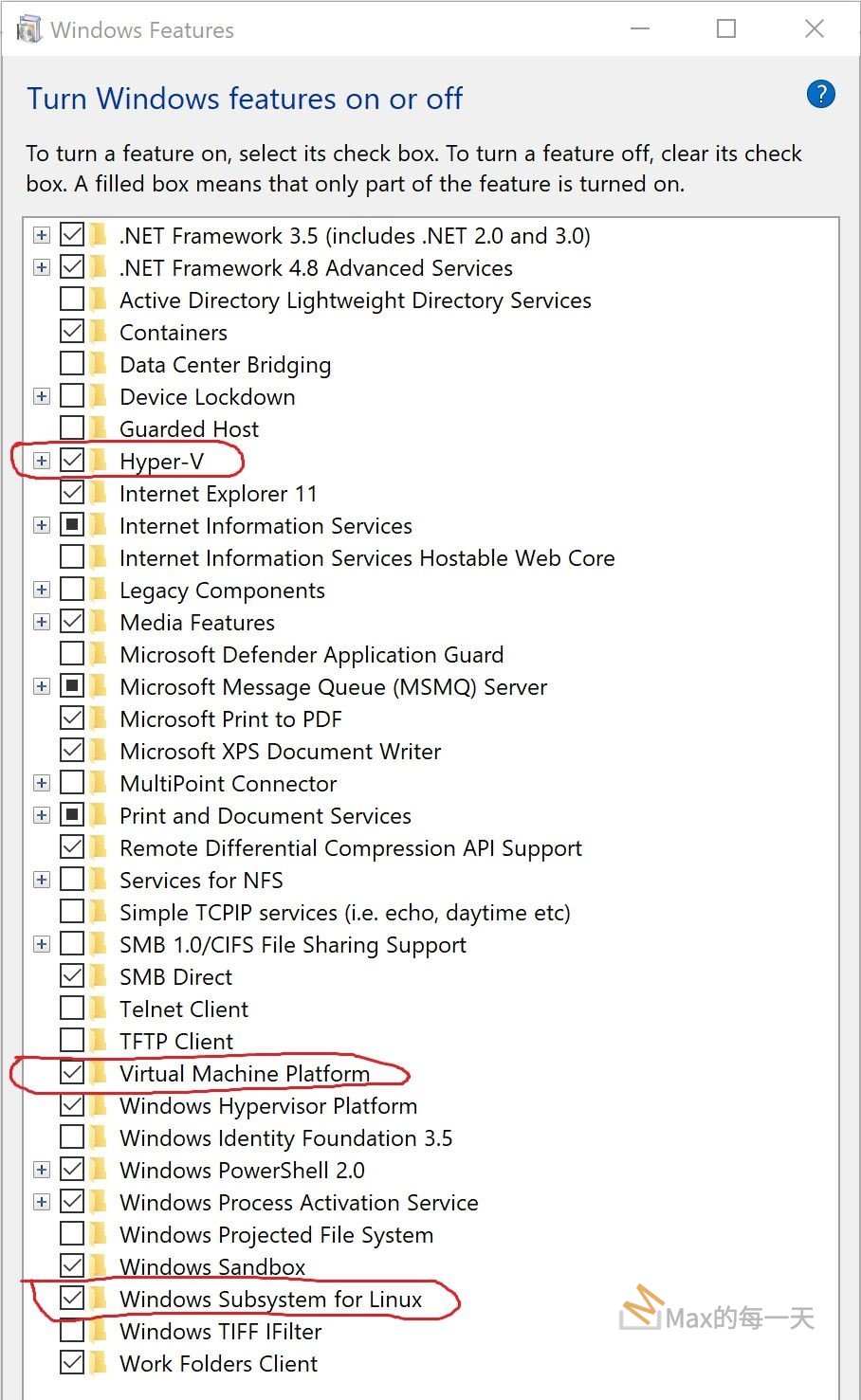Screen dimensions: 861x1400
Task: Expand Legacy Components
Action: click(x=41, y=589)
